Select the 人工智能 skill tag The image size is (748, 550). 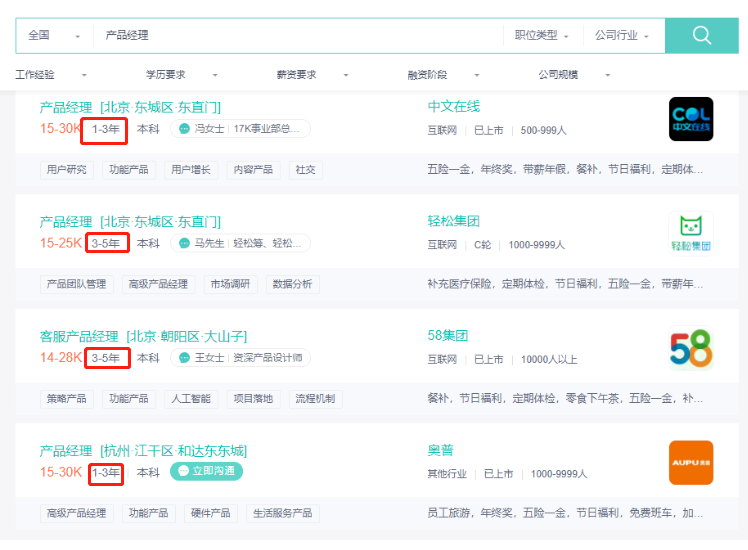pos(188,399)
